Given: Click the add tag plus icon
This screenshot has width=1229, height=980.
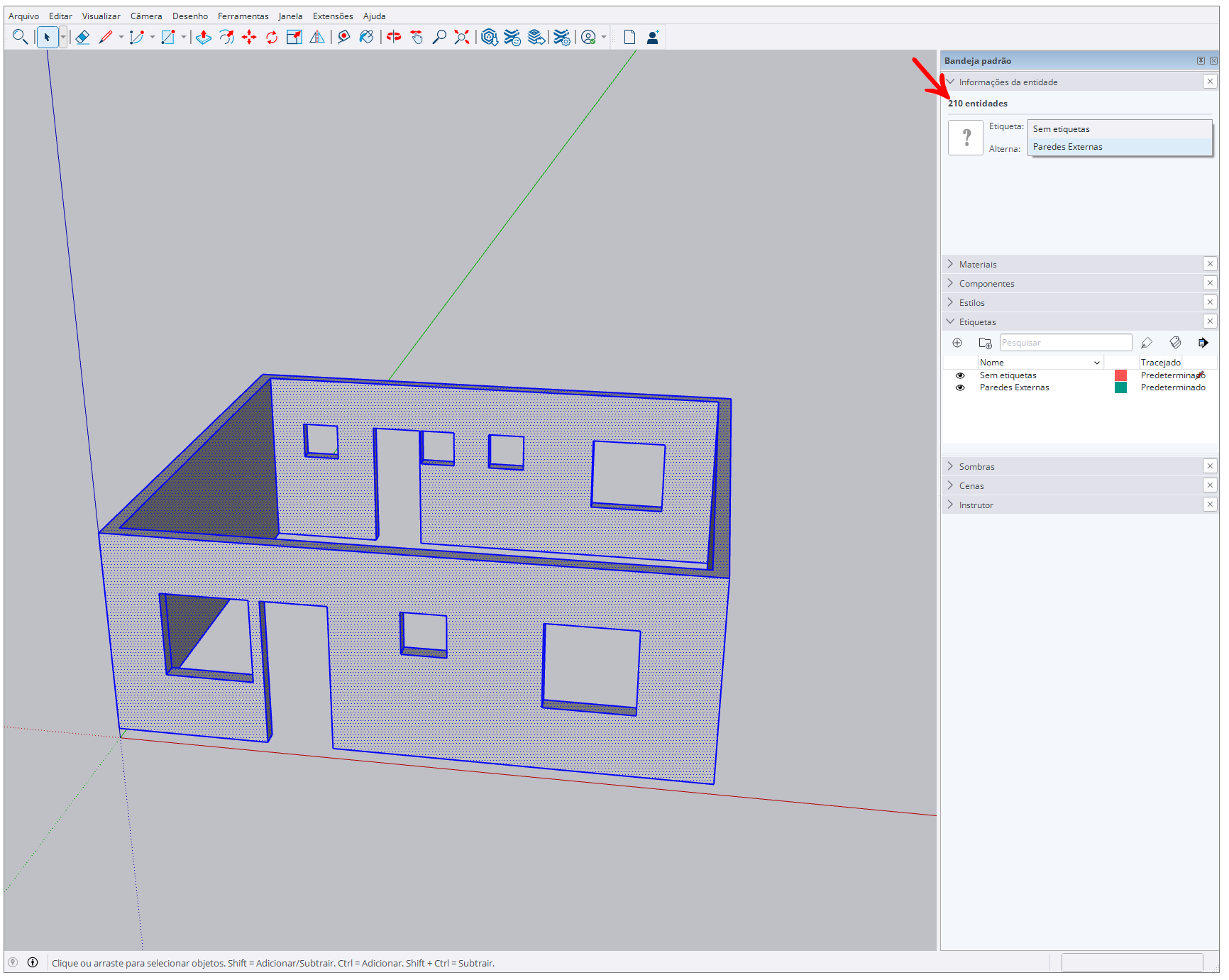Looking at the screenshot, I should 957,343.
